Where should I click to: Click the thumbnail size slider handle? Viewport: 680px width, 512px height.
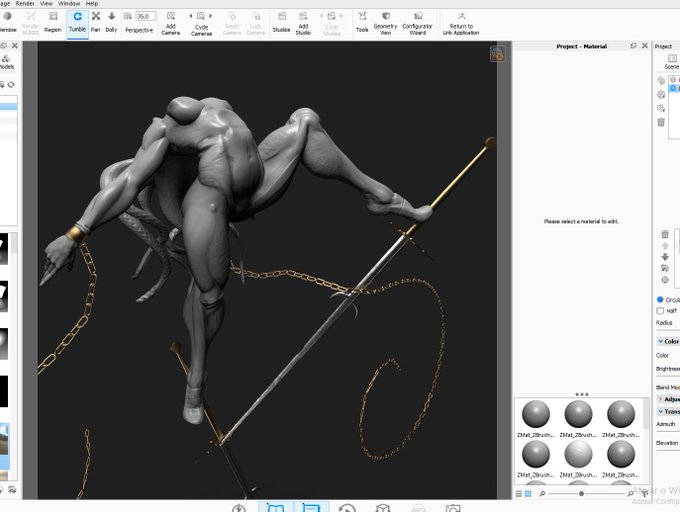[x=581, y=493]
